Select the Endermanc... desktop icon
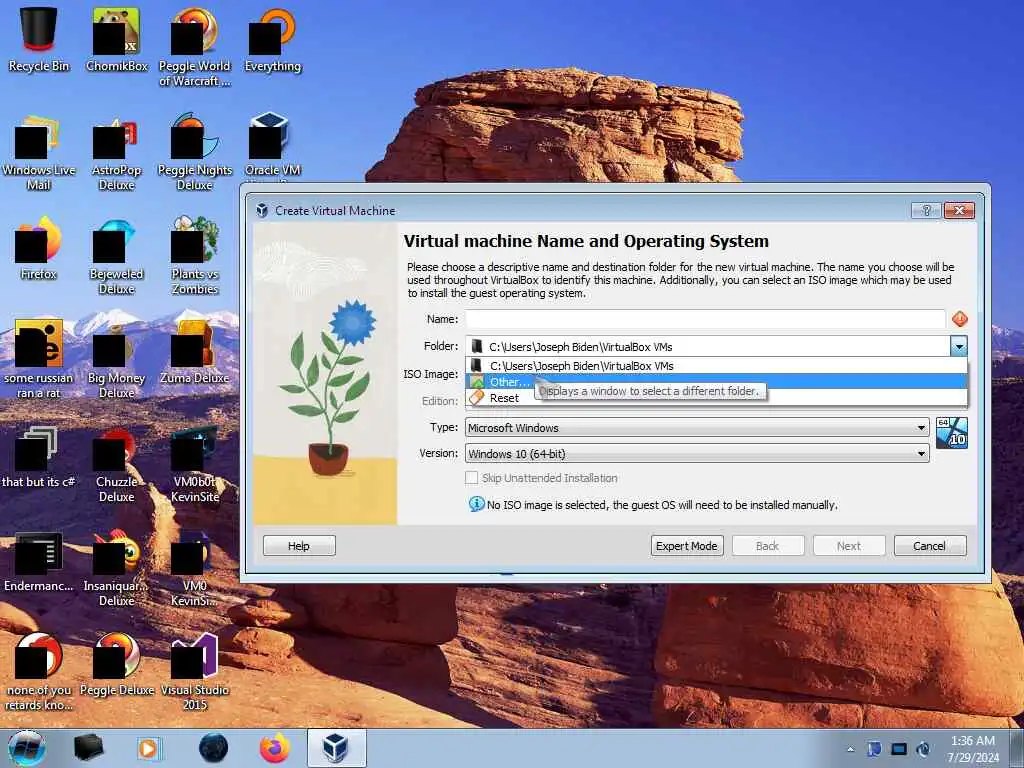Screen dimensions: 1024x768 point(39,562)
